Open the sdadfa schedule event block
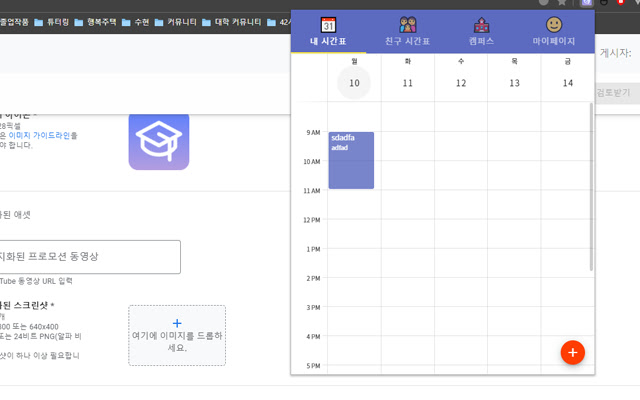The image size is (640, 400). 351,160
